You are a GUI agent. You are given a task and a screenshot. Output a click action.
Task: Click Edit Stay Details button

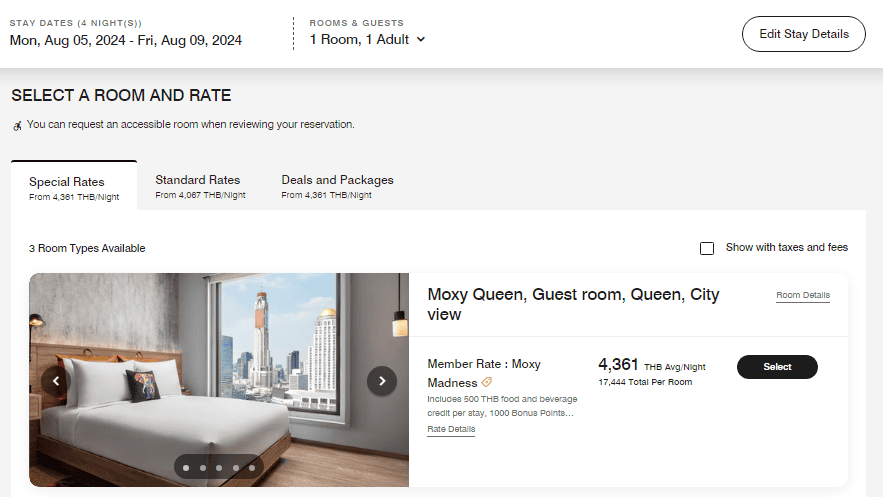(x=804, y=34)
